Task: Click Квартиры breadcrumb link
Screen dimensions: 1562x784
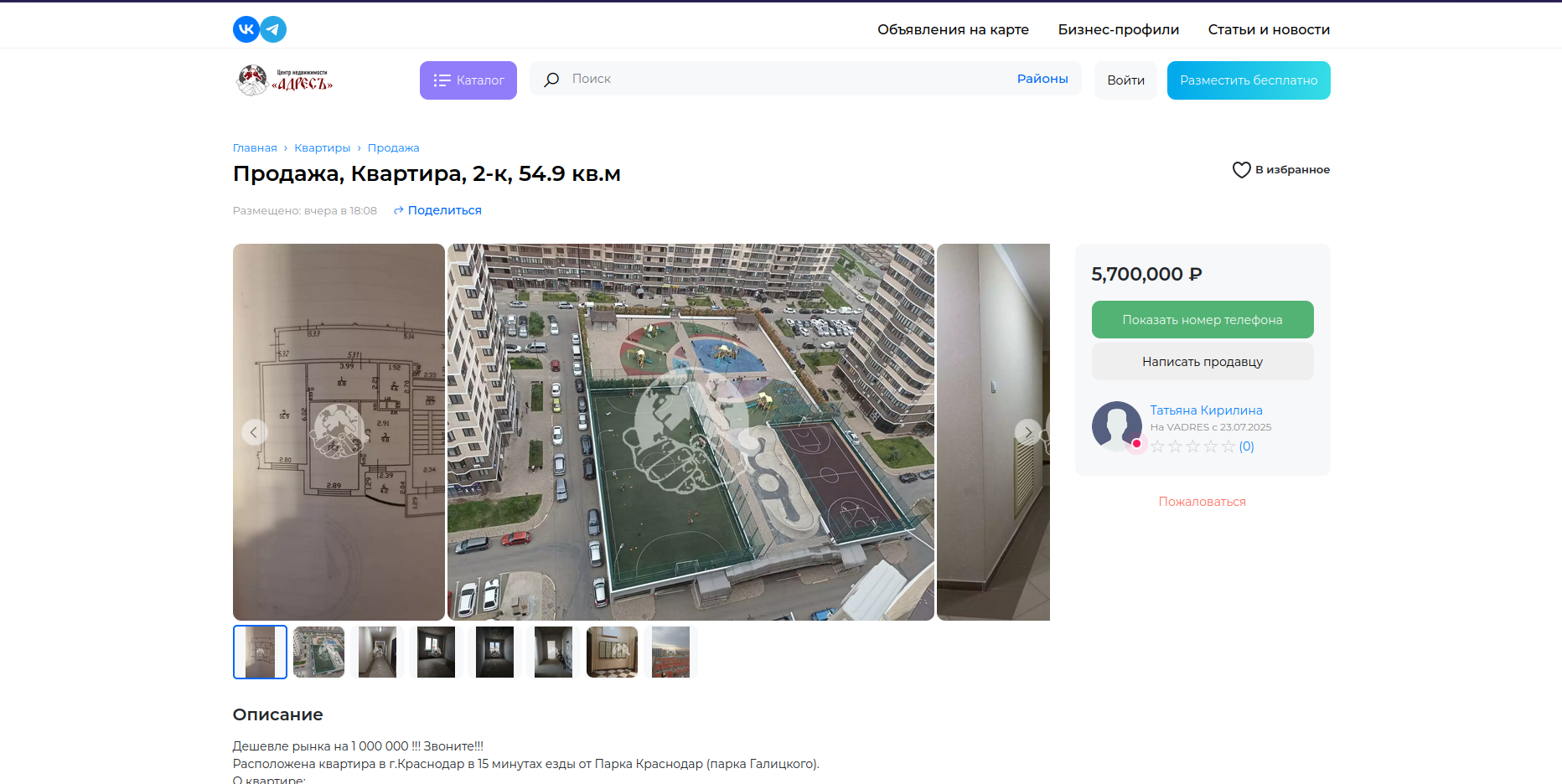Action: point(322,148)
